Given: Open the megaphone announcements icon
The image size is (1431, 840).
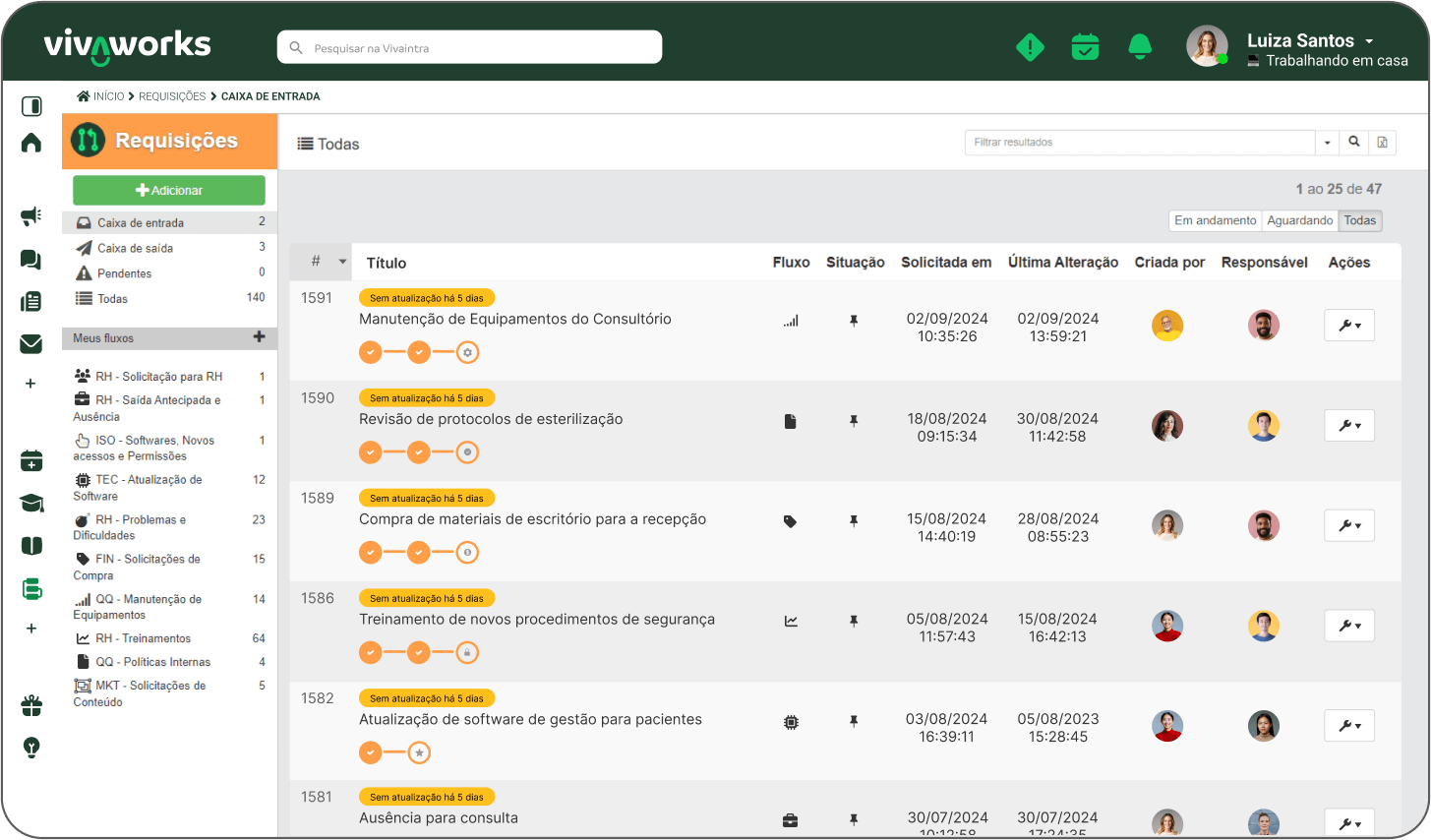Looking at the screenshot, I should 31,215.
